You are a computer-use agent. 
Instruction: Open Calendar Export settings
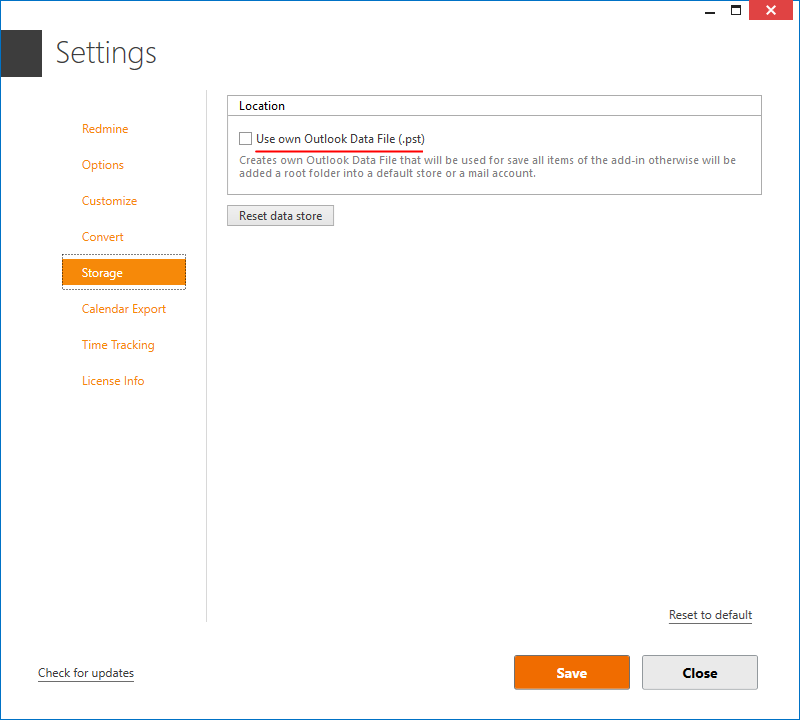coord(123,309)
